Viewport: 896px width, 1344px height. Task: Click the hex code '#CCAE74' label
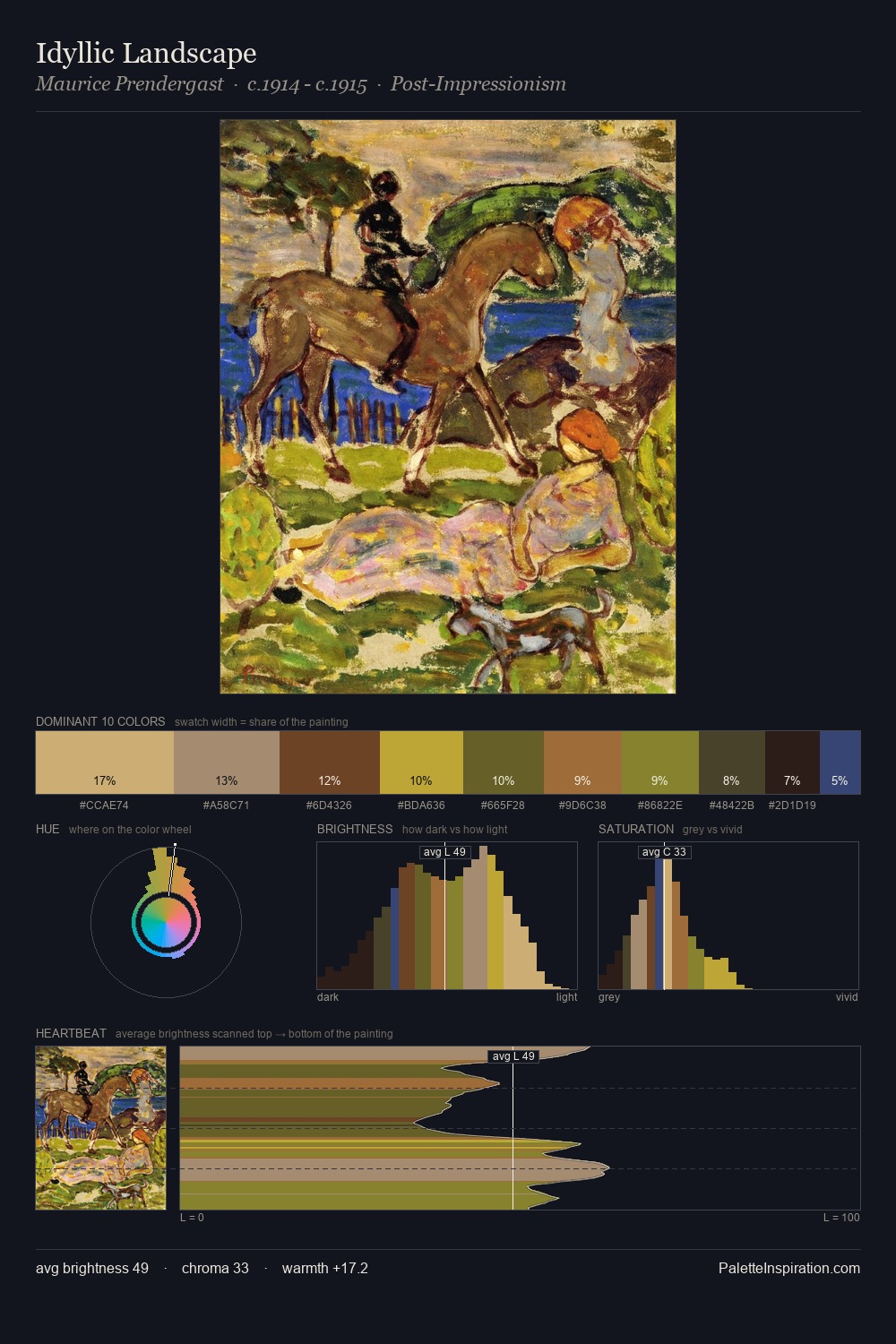pyautogui.click(x=104, y=806)
